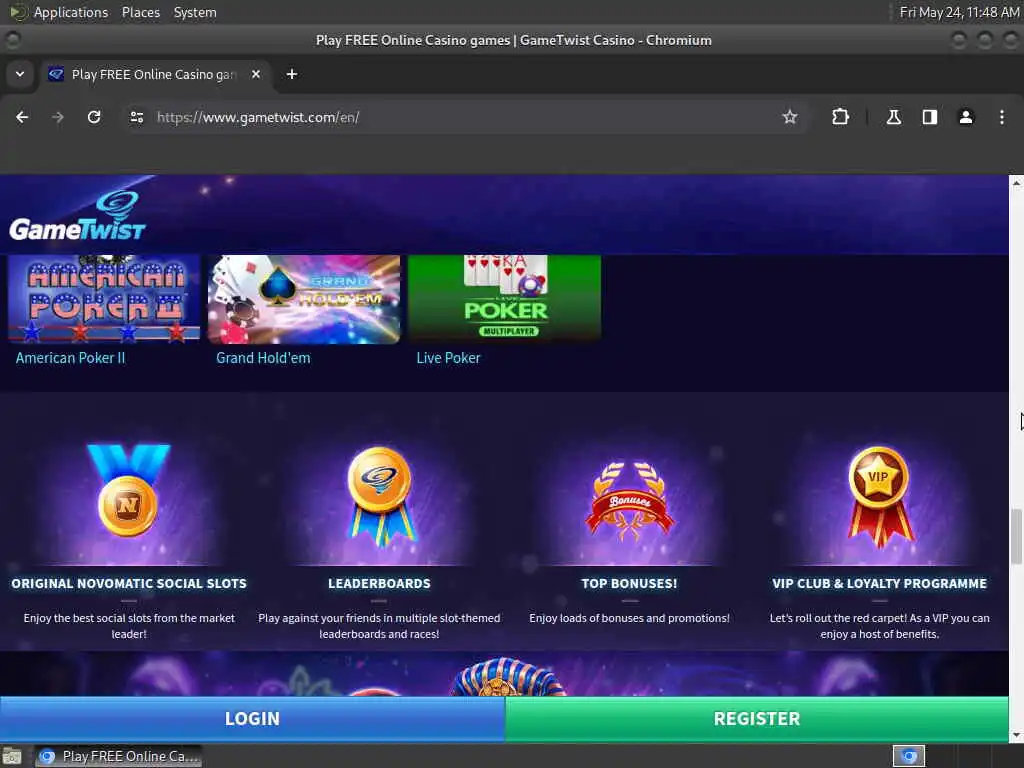The height and width of the screenshot is (768, 1024).
Task: Open the Extensions puzzle icon
Action: pyautogui.click(x=840, y=118)
